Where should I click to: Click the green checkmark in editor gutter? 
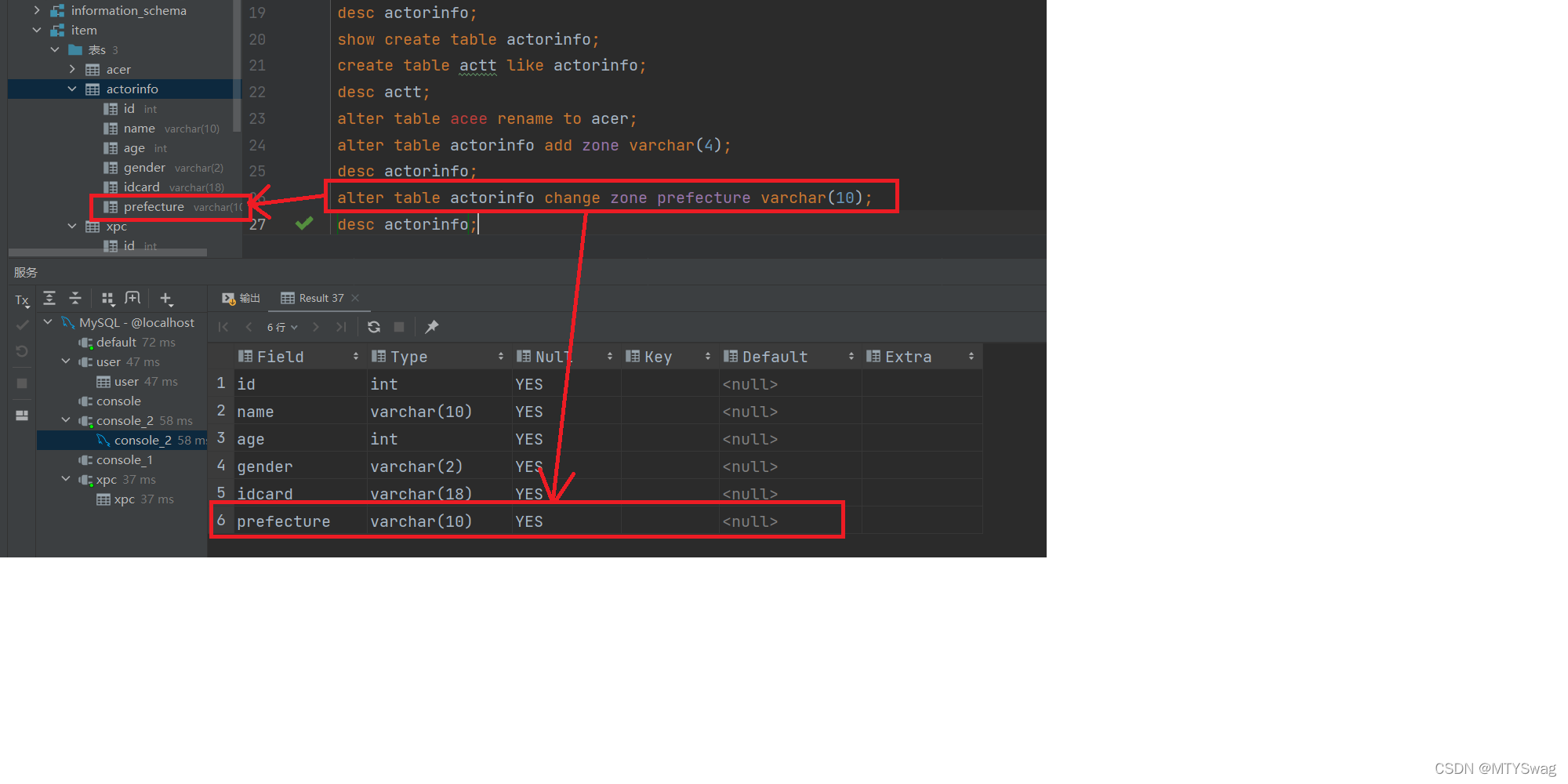304,223
